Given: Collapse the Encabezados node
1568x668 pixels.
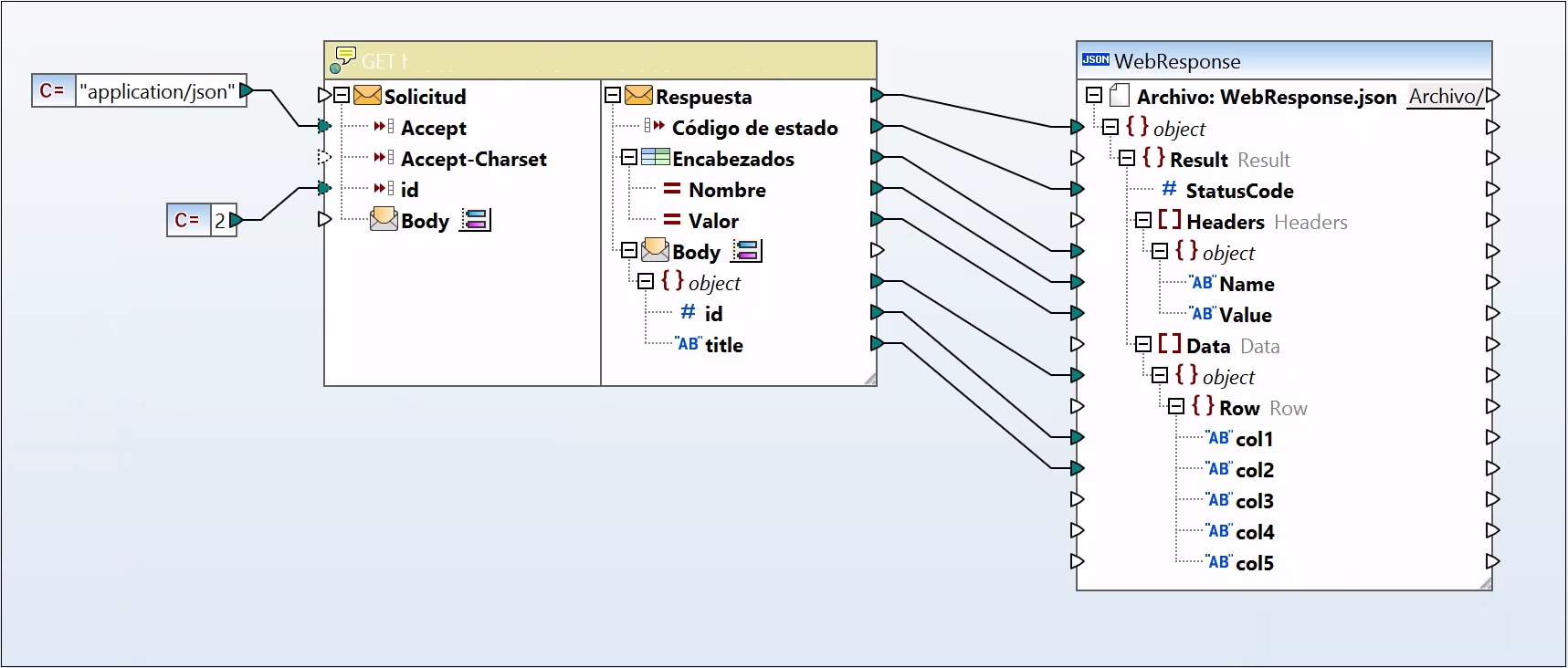Looking at the screenshot, I should point(629,158).
